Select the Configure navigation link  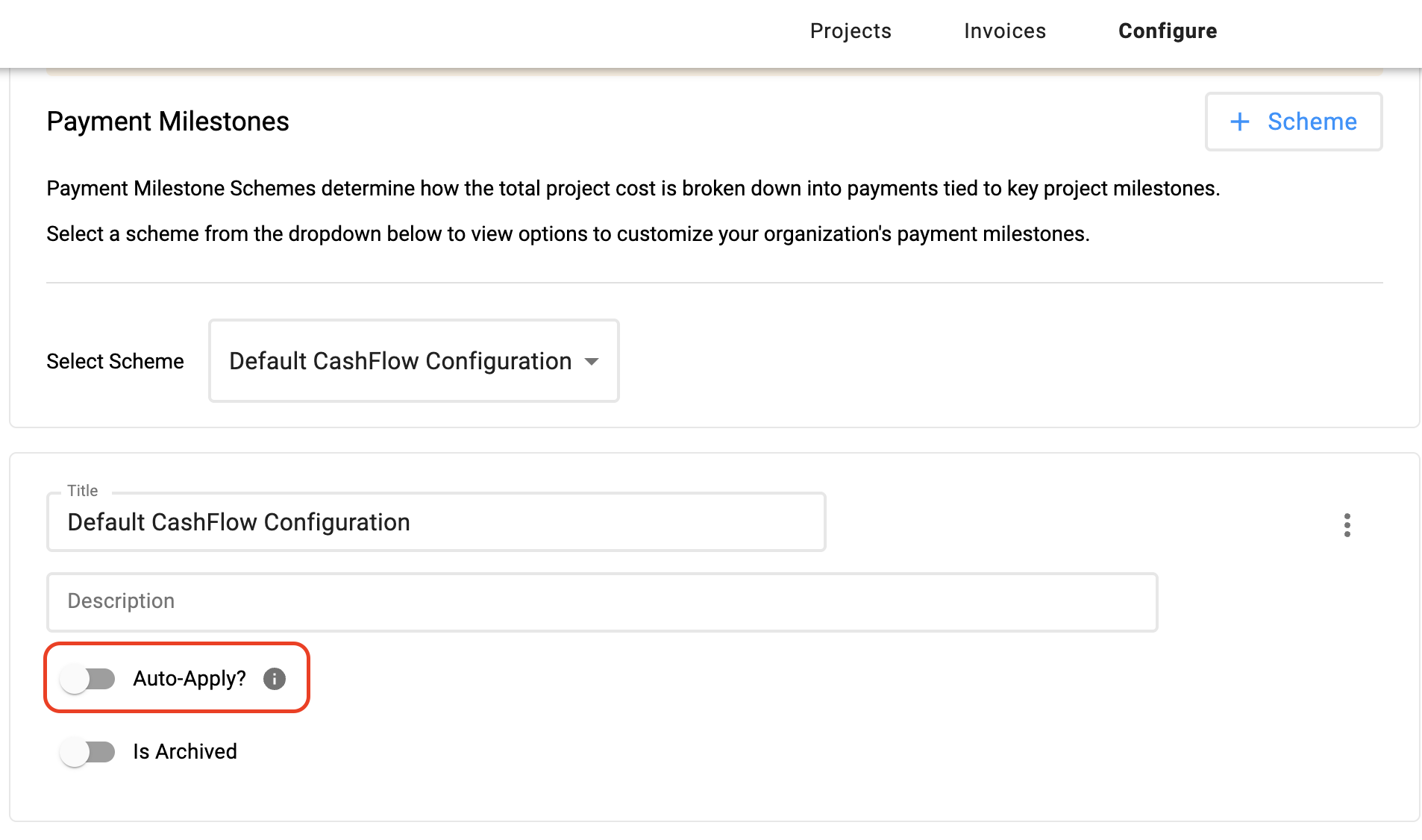pos(1166,31)
